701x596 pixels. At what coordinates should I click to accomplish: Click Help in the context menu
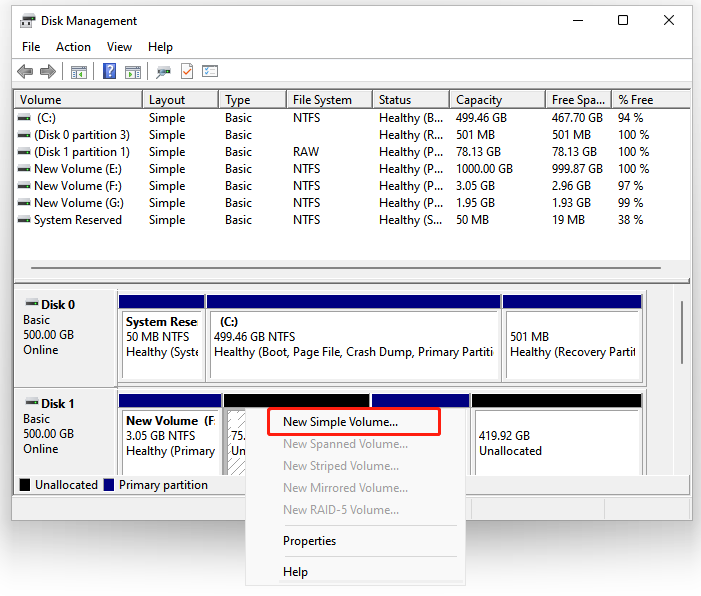[x=295, y=572]
